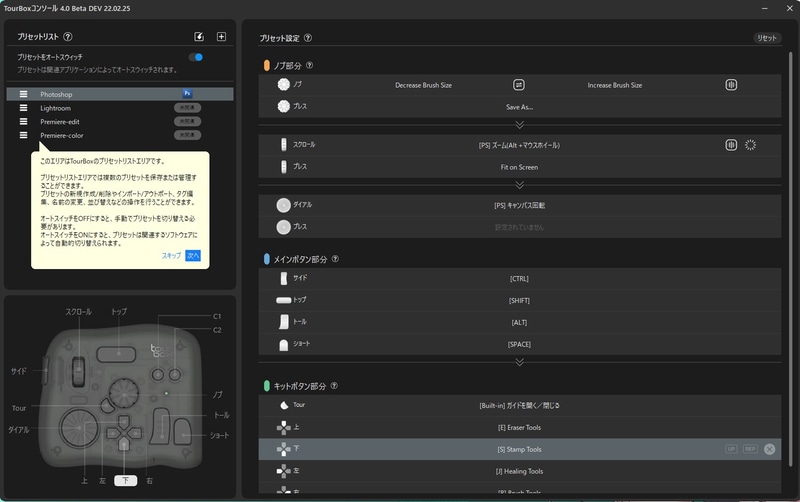Click drag handle icon for Premiere-color preset
The height and width of the screenshot is (502, 800).
pos(23,135)
